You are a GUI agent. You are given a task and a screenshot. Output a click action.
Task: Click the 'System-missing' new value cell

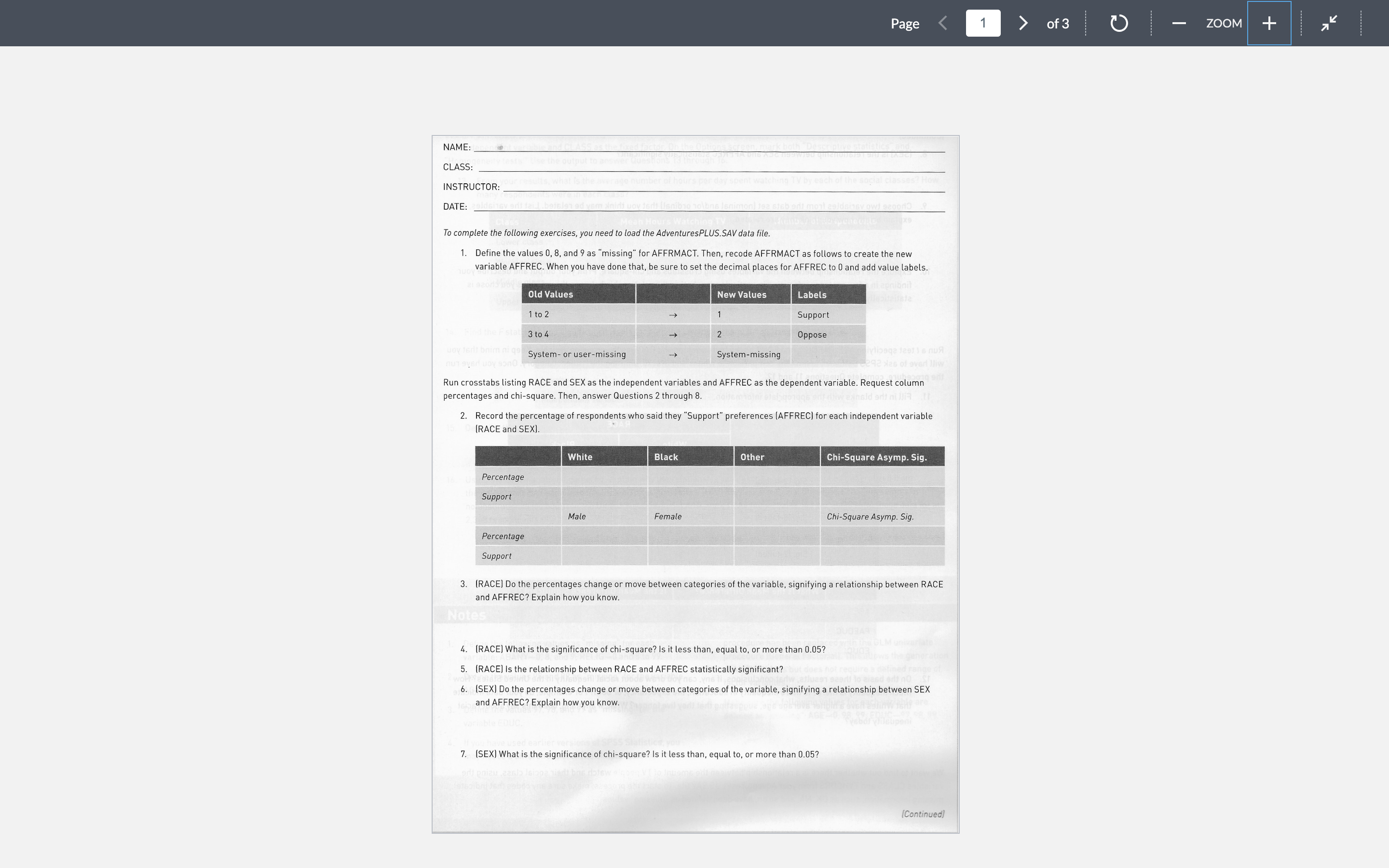coord(749,355)
